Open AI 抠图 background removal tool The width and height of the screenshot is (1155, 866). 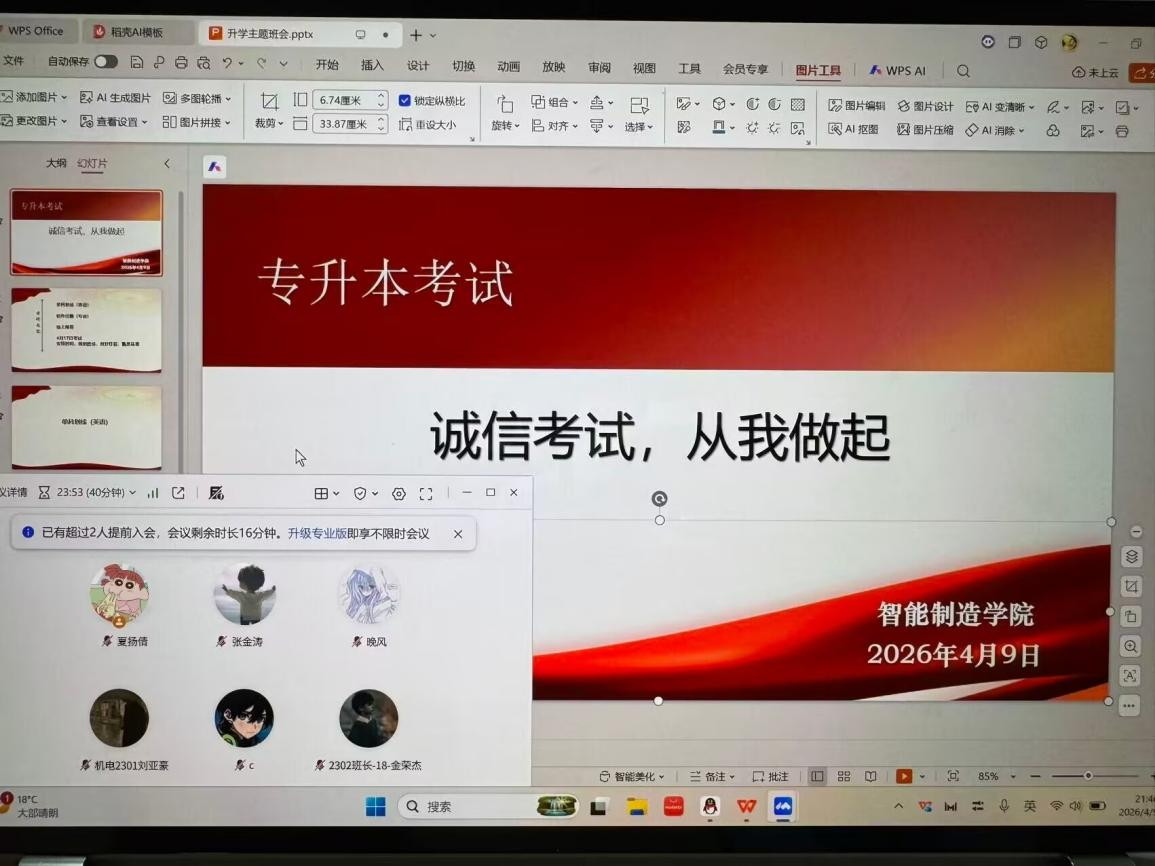[x=853, y=130]
